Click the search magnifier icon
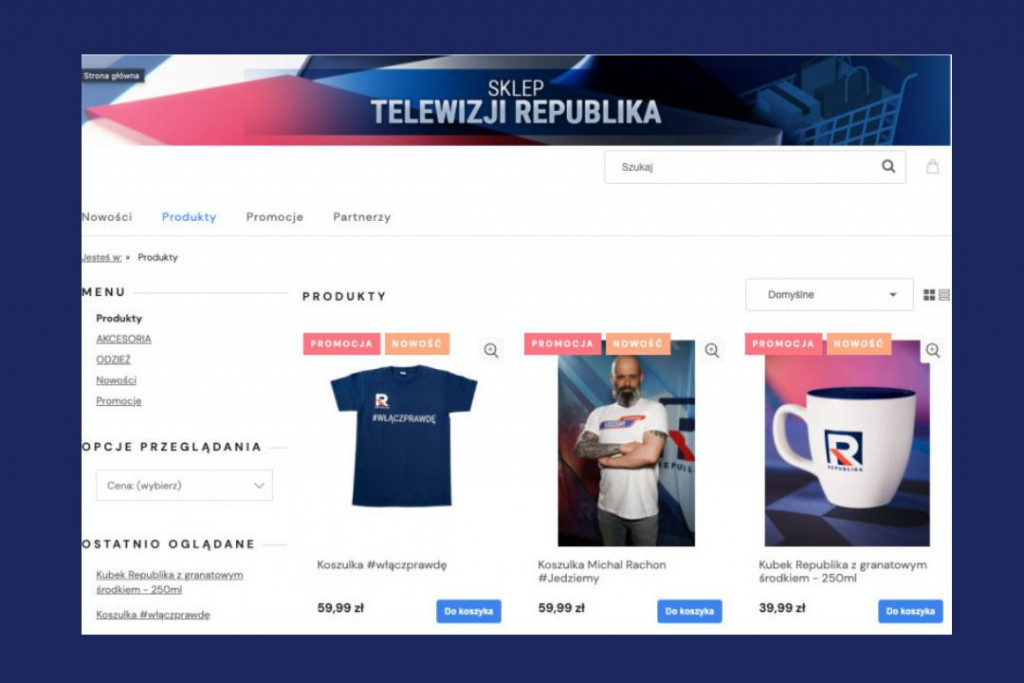 pyautogui.click(x=888, y=167)
